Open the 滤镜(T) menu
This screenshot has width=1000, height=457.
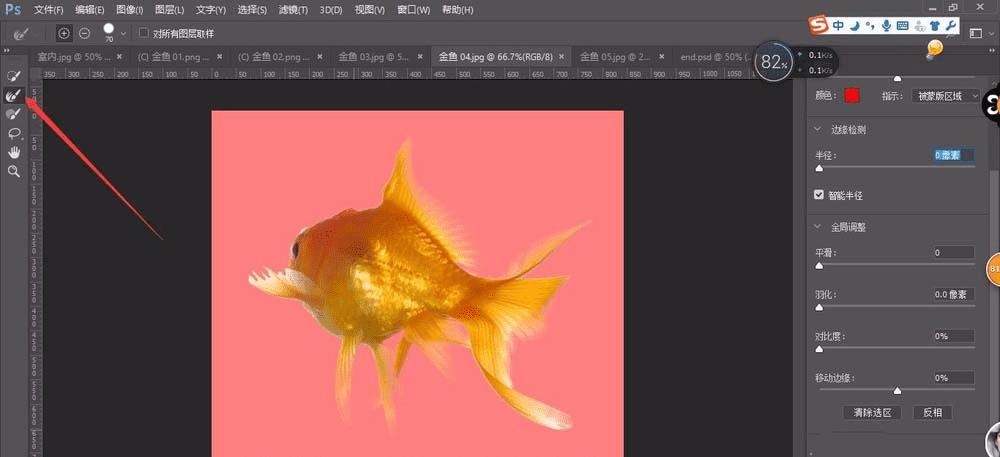click(294, 10)
